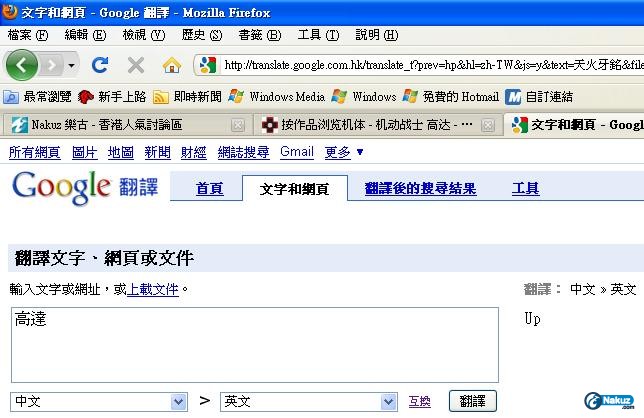Open the 自訂連結 bookmark
The image size is (644, 418).
[539, 97]
